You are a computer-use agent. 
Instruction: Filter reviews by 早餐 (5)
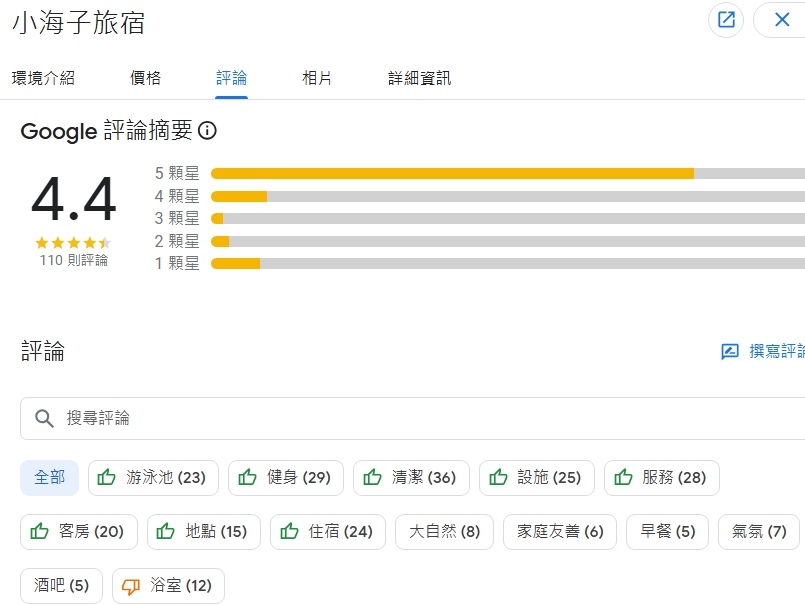[x=667, y=532]
